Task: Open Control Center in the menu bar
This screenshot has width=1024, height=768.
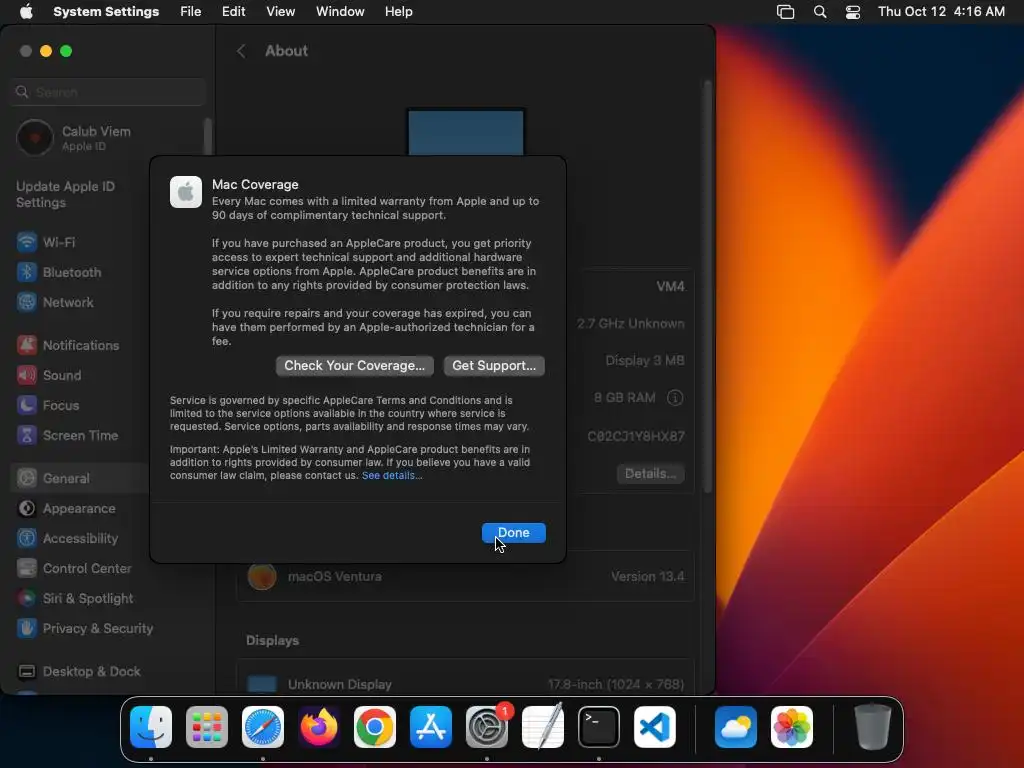Action: coord(853,12)
